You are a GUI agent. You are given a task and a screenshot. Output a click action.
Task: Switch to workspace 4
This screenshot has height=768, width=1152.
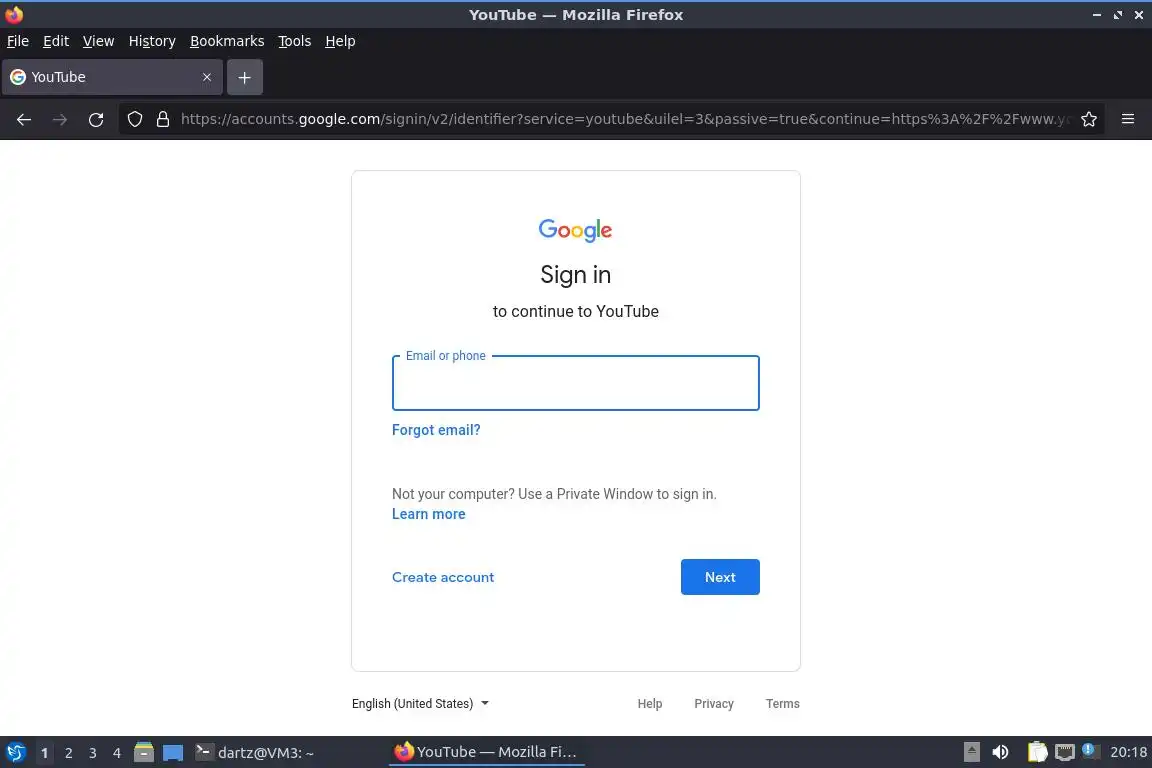116,753
